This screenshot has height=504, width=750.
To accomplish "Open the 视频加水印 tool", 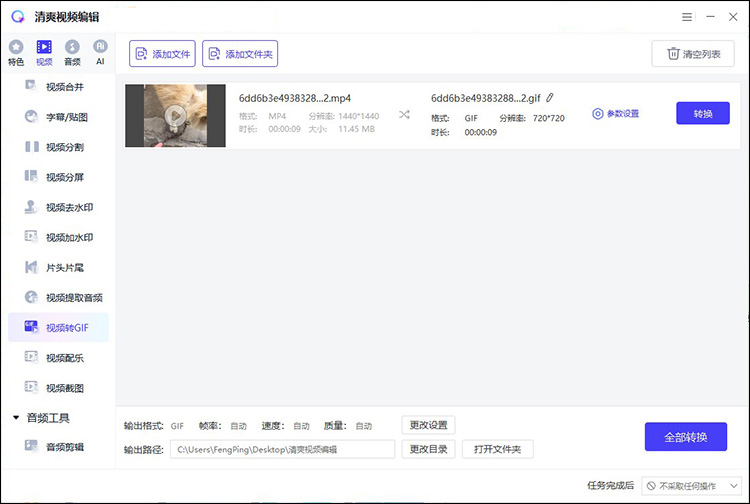I will 58,237.
